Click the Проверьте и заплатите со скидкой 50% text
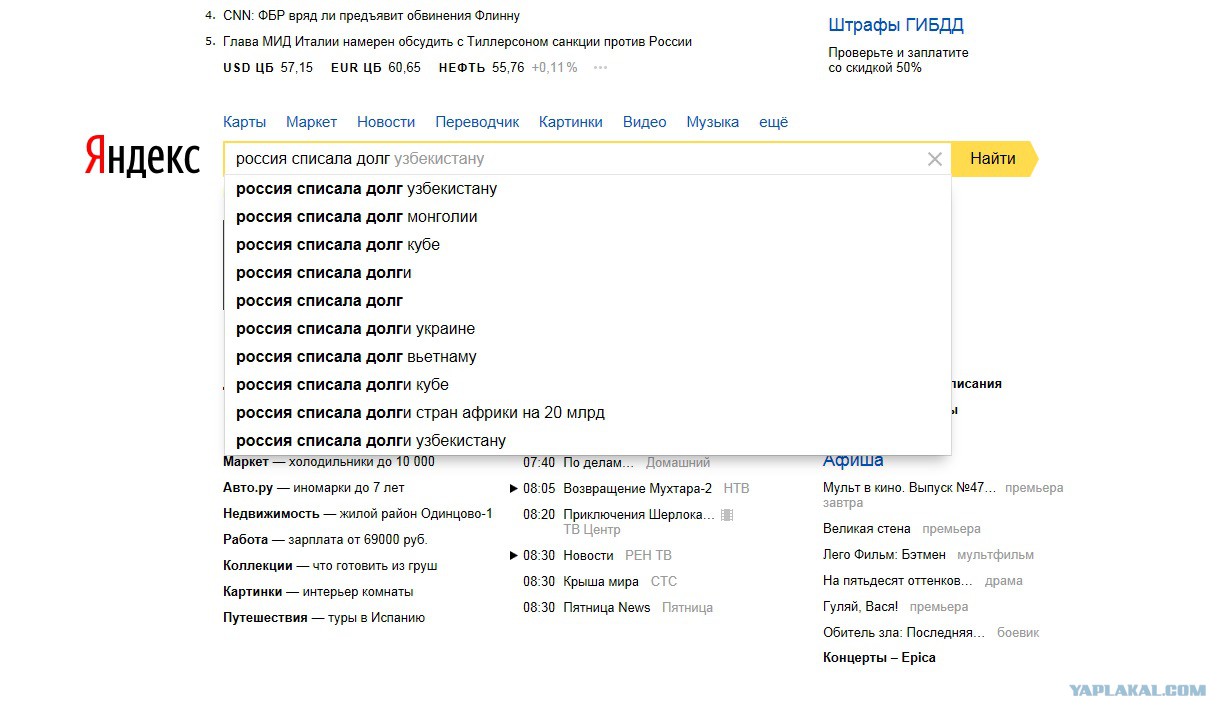Viewport: 1232px width, 720px height. click(x=898, y=60)
